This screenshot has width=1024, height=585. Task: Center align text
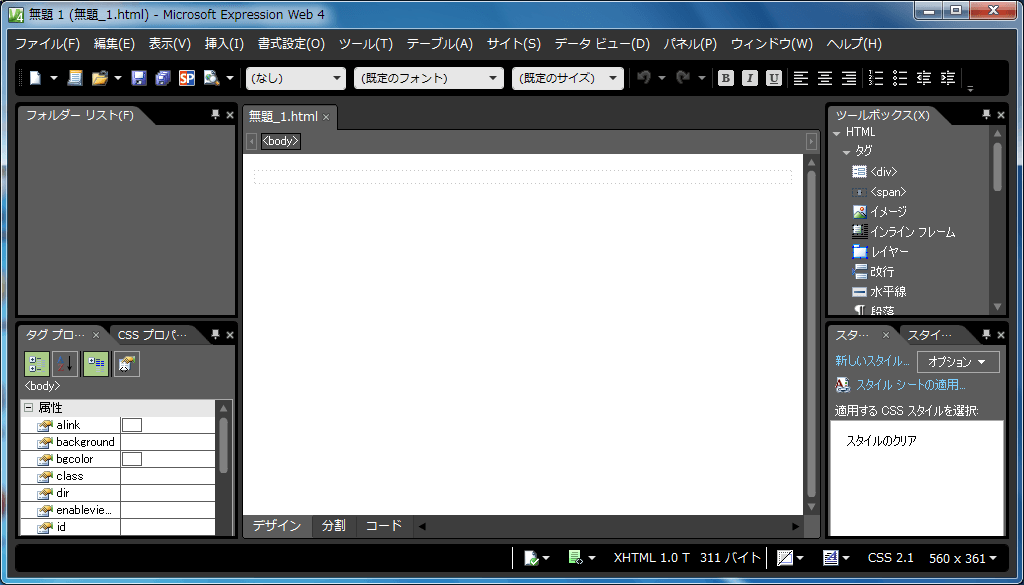tap(825, 78)
